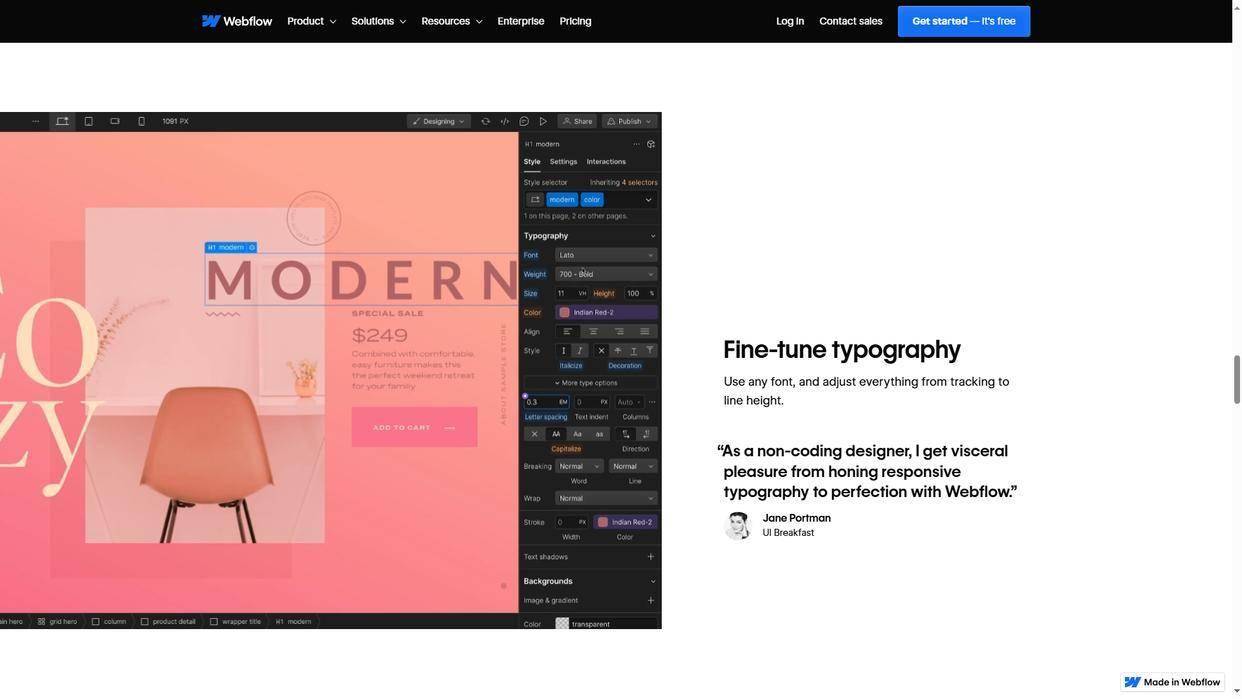The width and height of the screenshot is (1242, 699).
Task: Select the tablet breakpoint icon
Action: (x=89, y=121)
